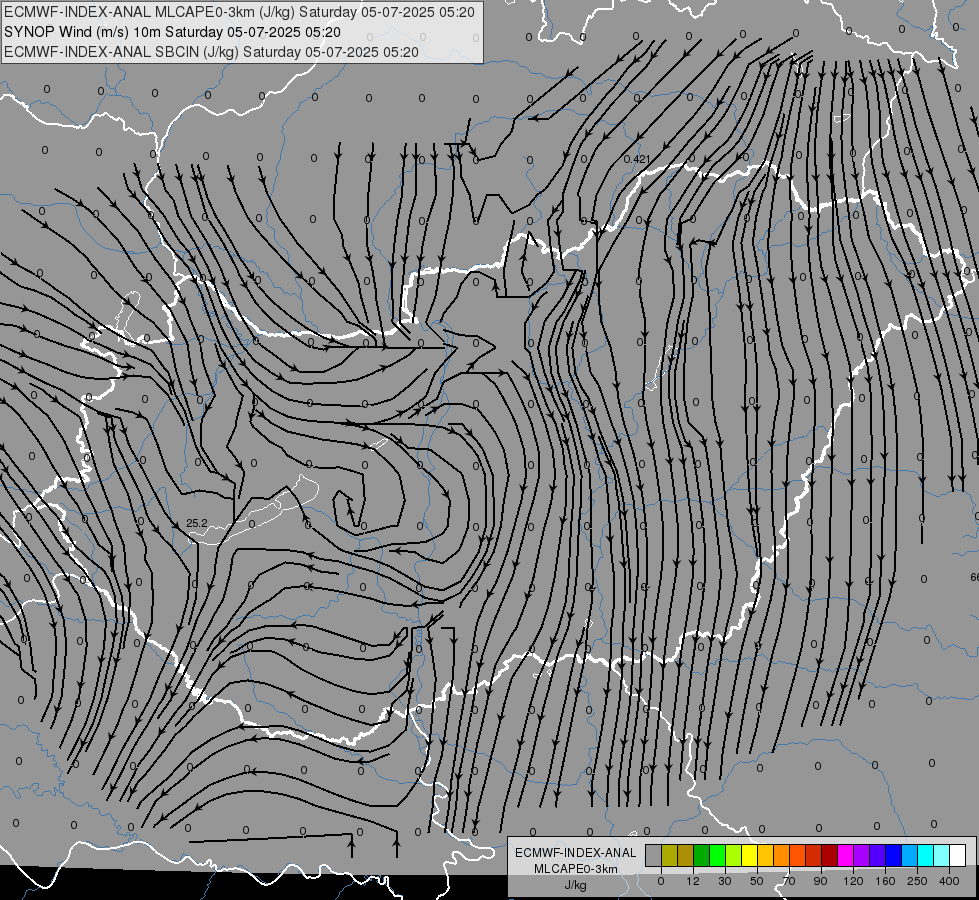The image size is (979, 900).
Task: Click the olive-yellow swatch above the 0 tick
Action: (x=669, y=855)
